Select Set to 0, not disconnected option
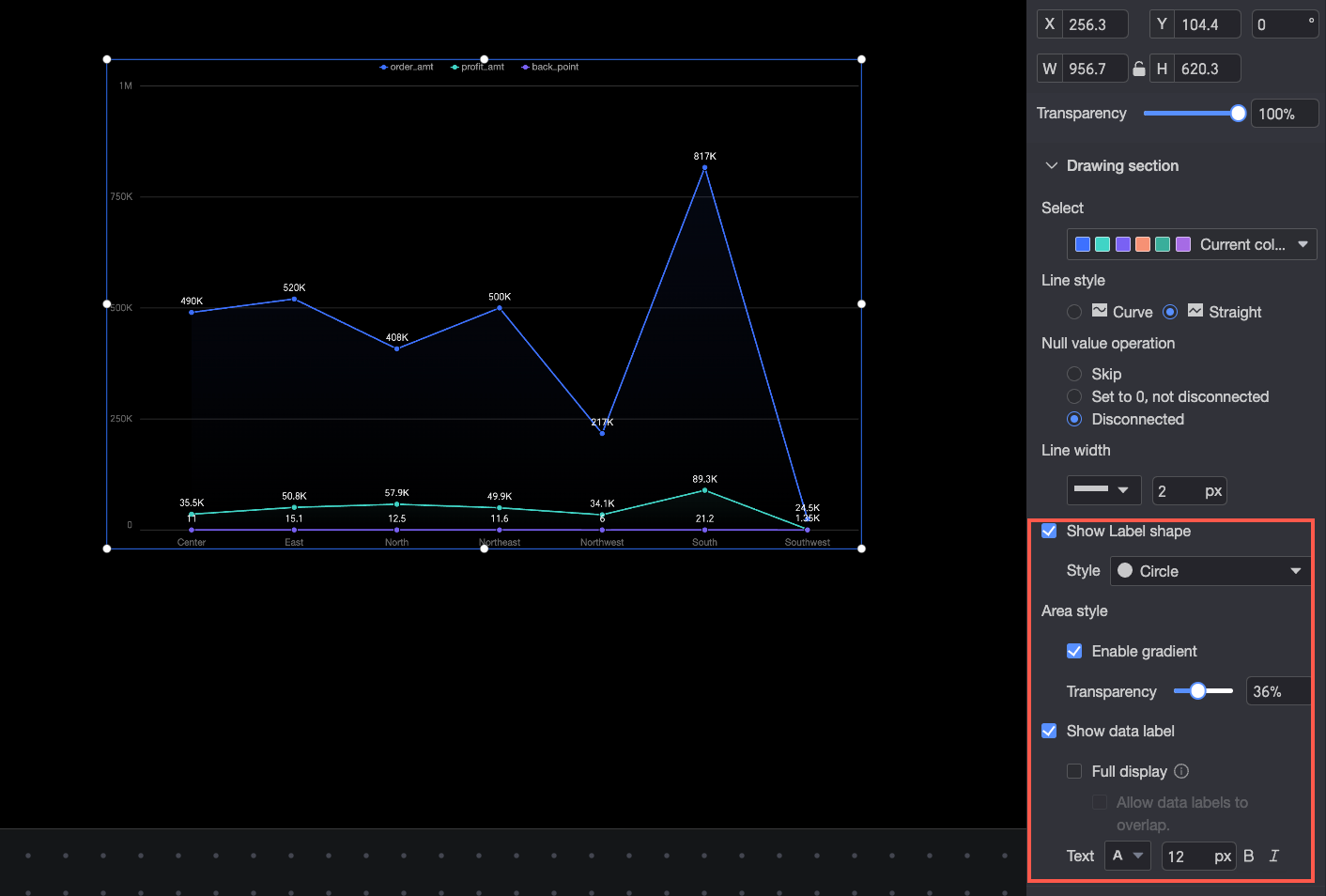The width and height of the screenshot is (1326, 896). (x=1074, y=396)
